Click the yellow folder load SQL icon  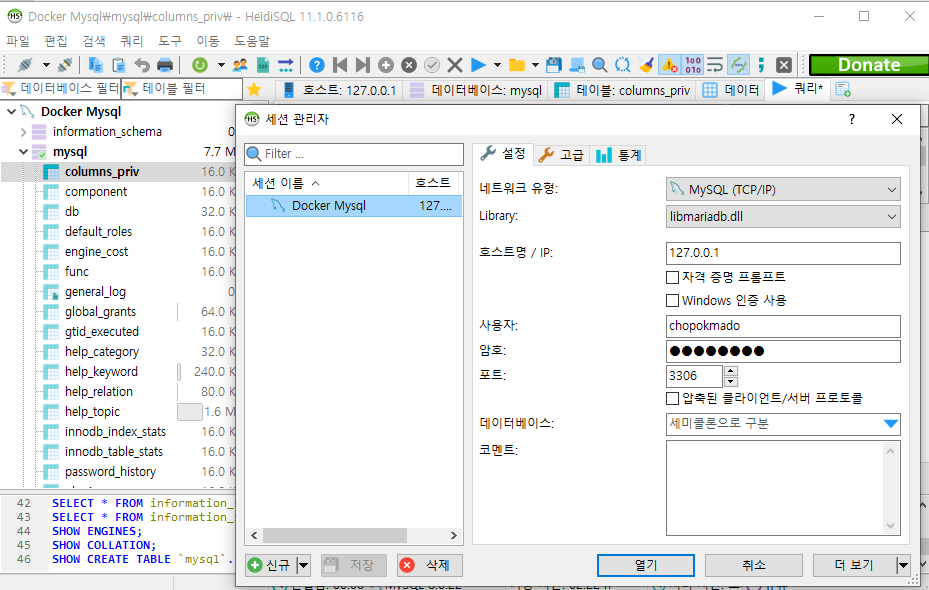(517, 65)
